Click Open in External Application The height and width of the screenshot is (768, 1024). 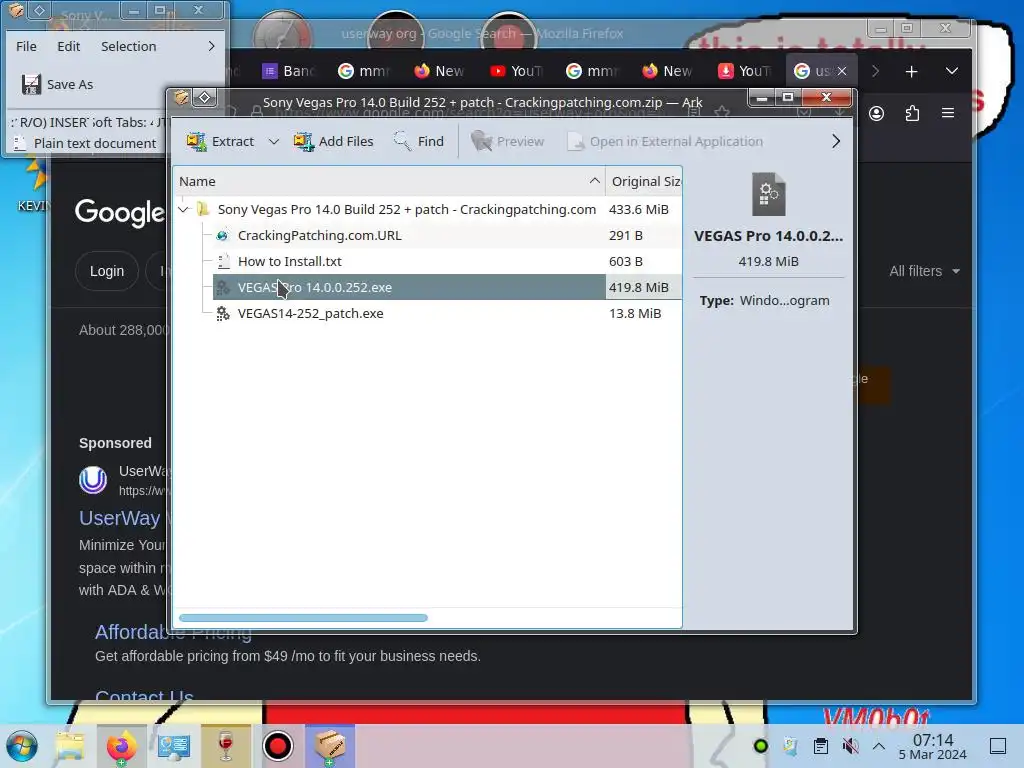pos(665,141)
